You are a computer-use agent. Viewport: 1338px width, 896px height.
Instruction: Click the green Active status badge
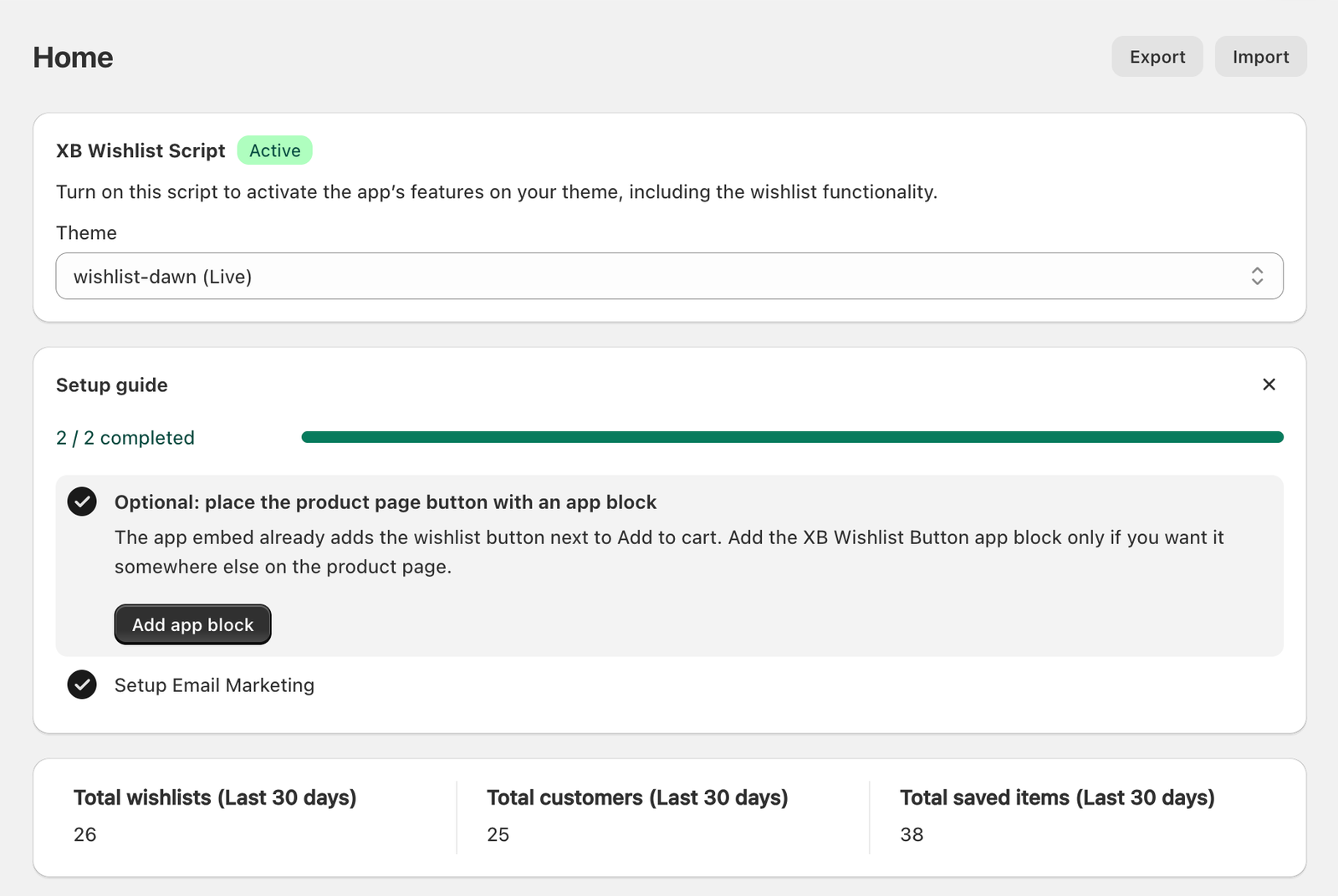click(274, 150)
